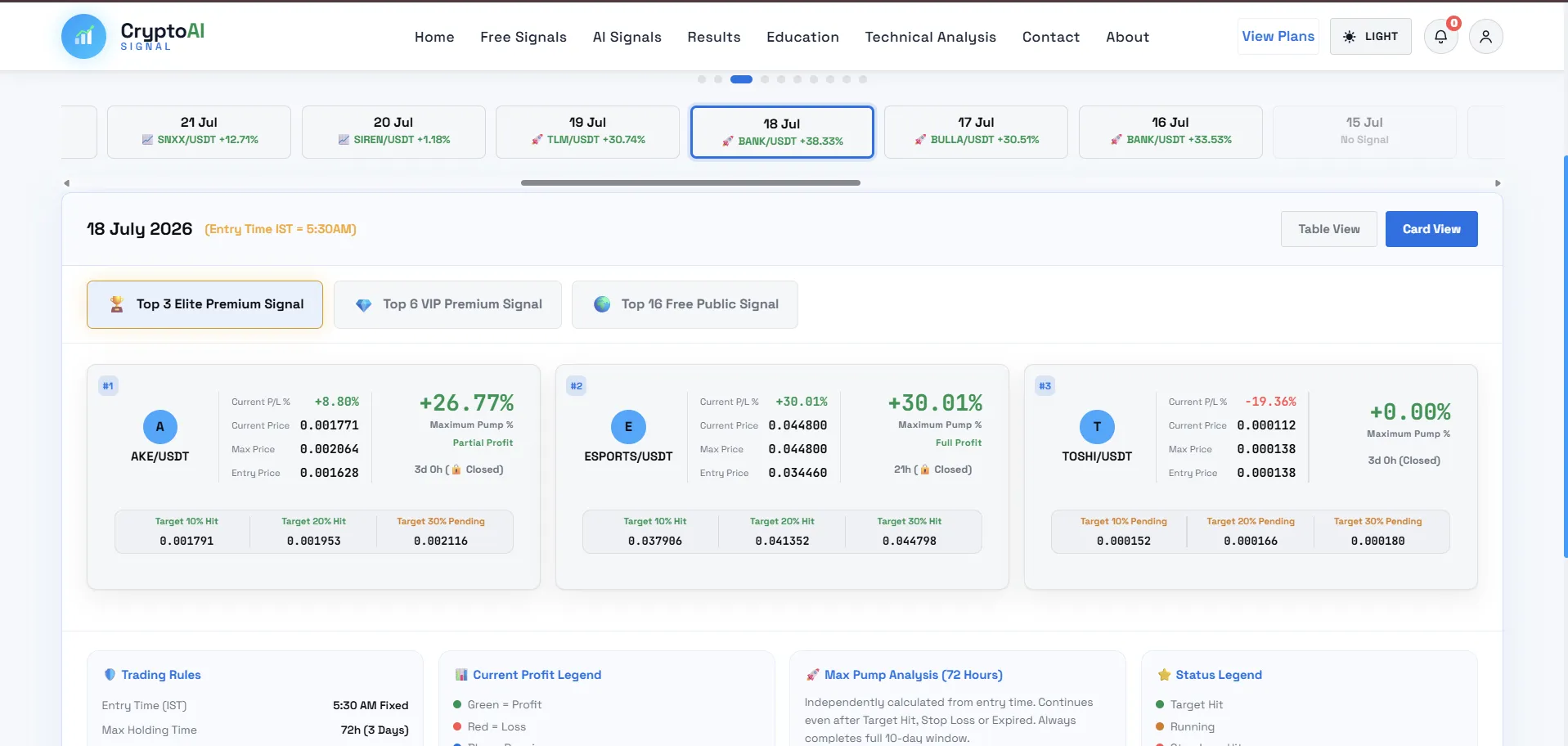The image size is (1568, 746).
Task: Open the user account profile icon
Action: click(1485, 37)
